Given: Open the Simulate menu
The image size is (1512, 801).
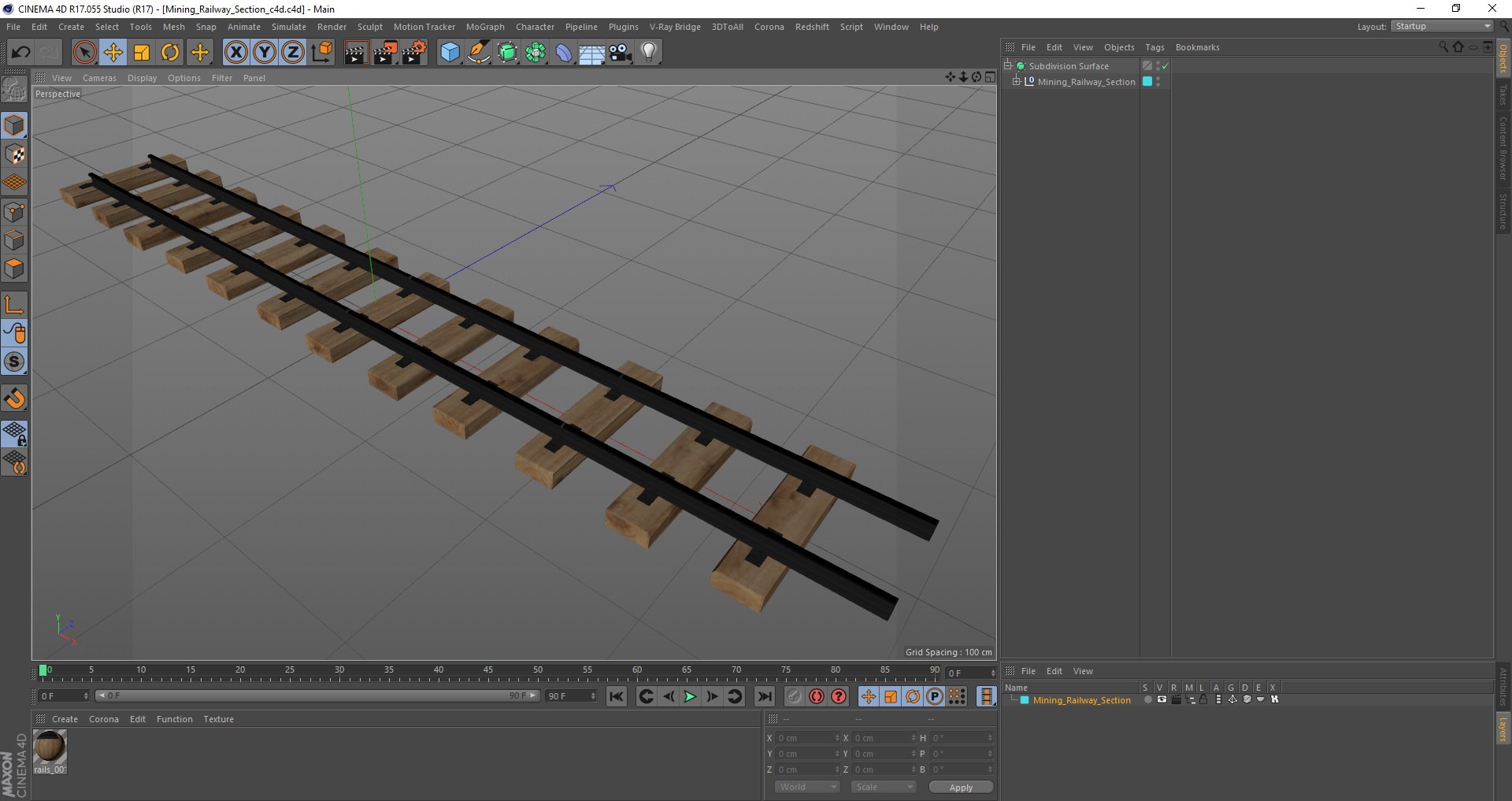Looking at the screenshot, I should coord(289,27).
